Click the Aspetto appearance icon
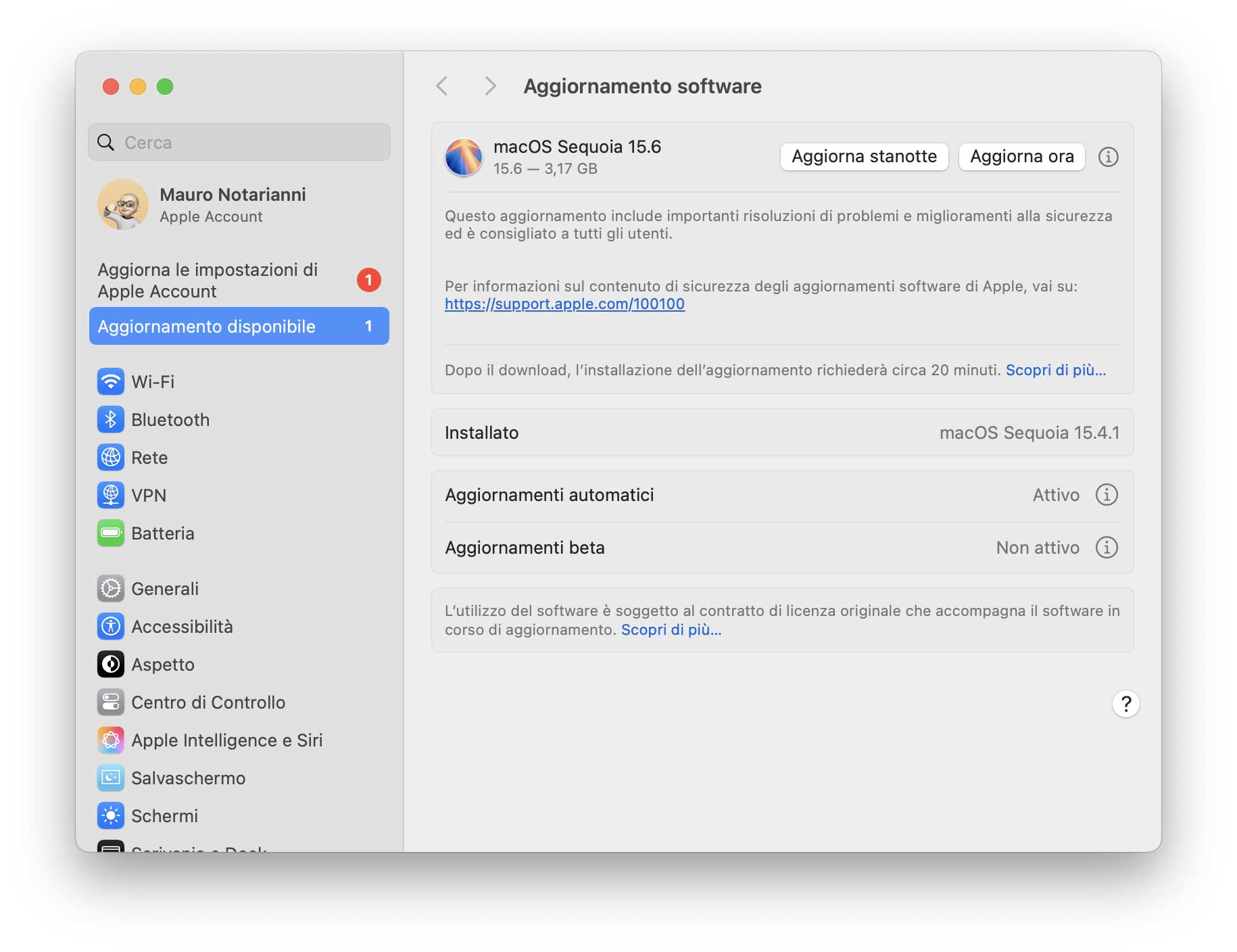The width and height of the screenshot is (1237, 952). coord(111,665)
